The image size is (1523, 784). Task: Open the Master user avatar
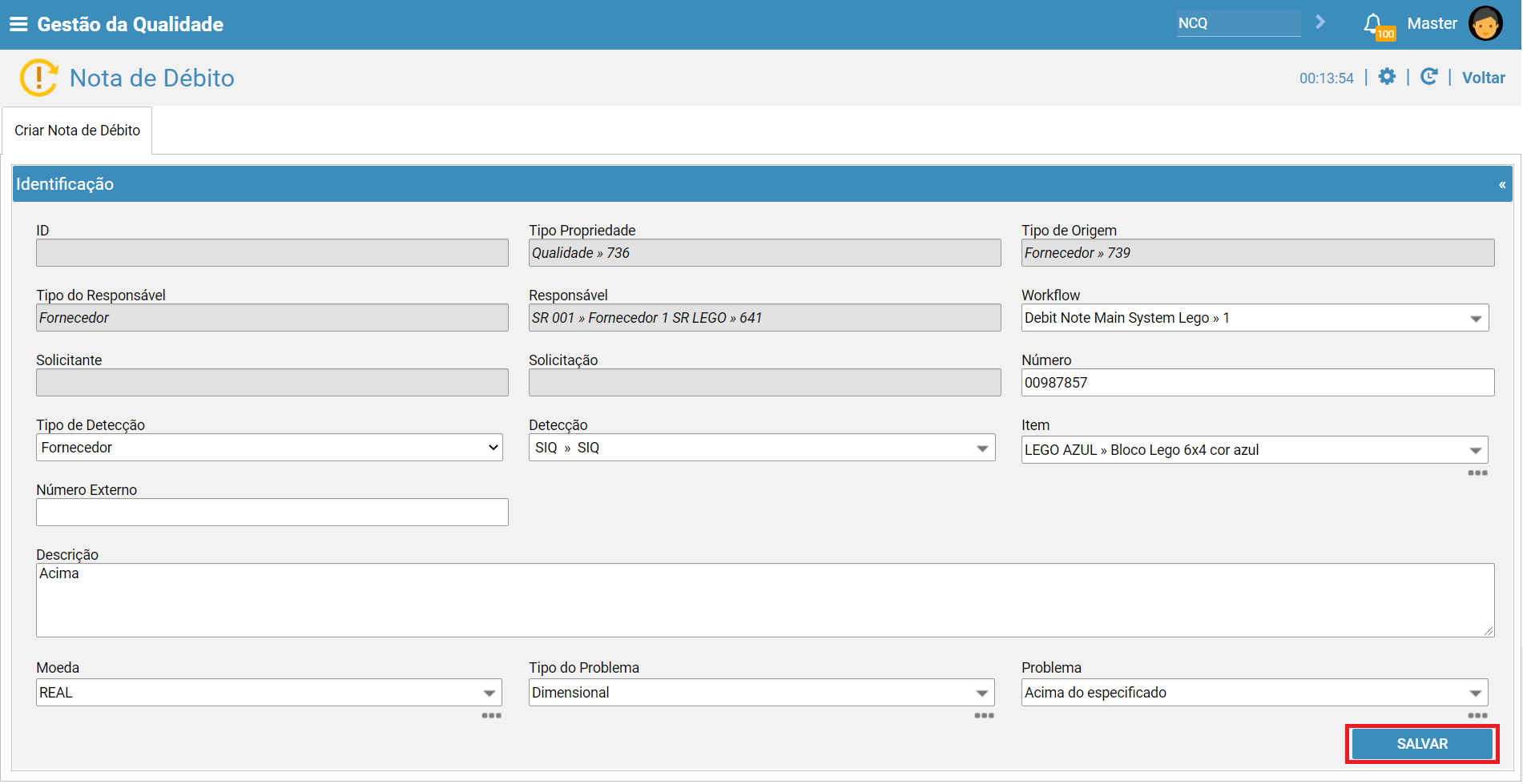(1485, 23)
